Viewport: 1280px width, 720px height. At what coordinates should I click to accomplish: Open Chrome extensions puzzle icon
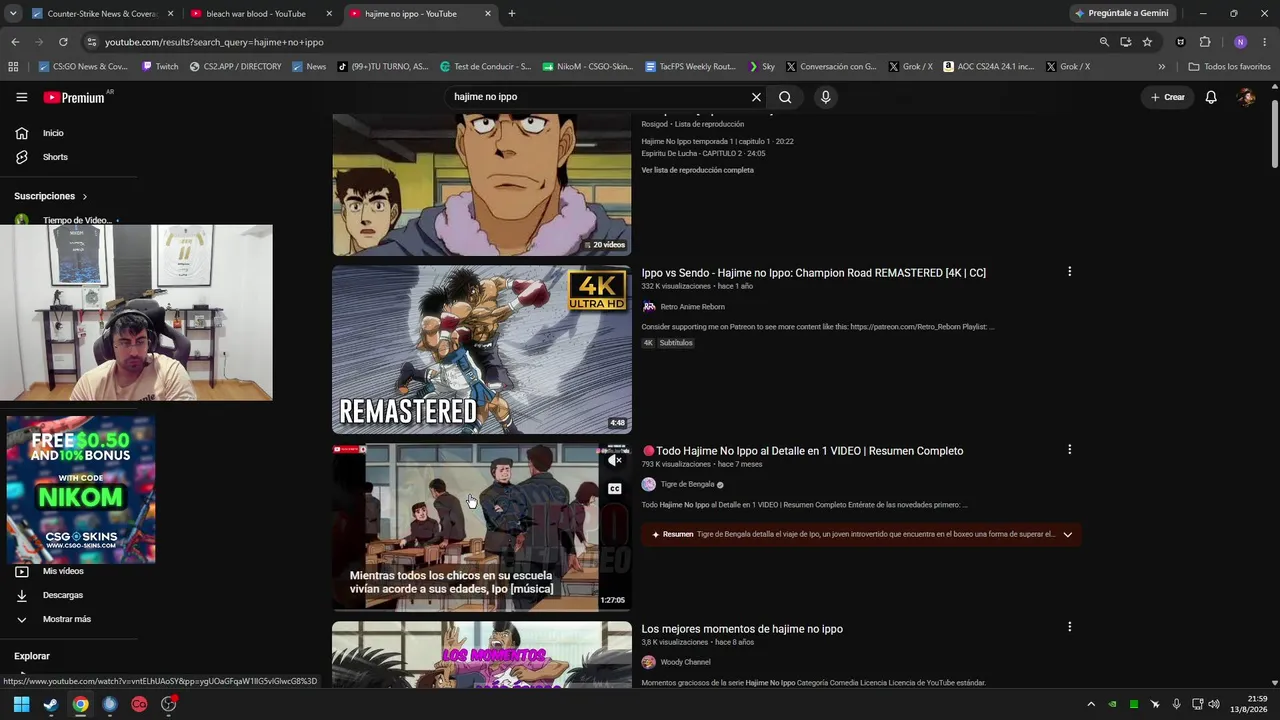coord(1205,42)
